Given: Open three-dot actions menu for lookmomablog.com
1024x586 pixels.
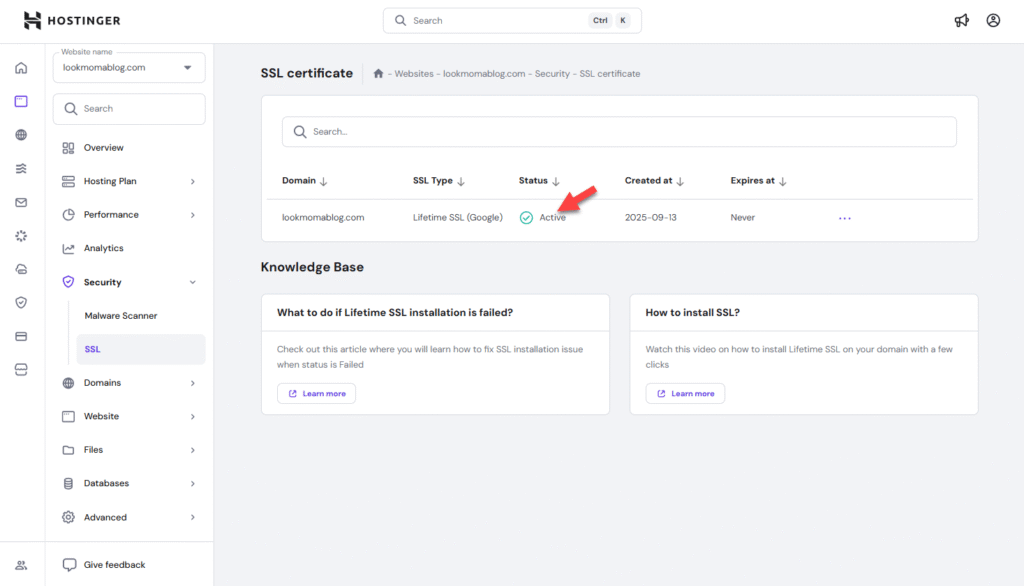Looking at the screenshot, I should coord(845,218).
